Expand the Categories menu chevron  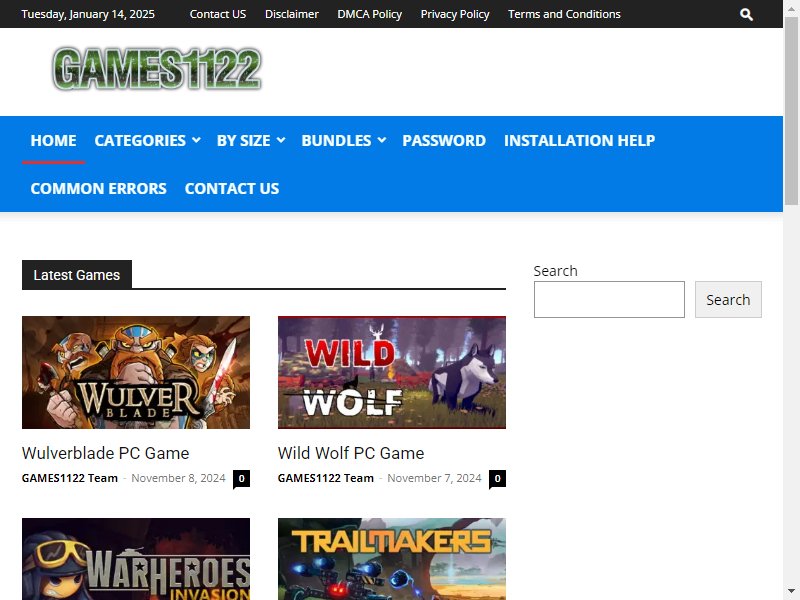[x=196, y=140]
